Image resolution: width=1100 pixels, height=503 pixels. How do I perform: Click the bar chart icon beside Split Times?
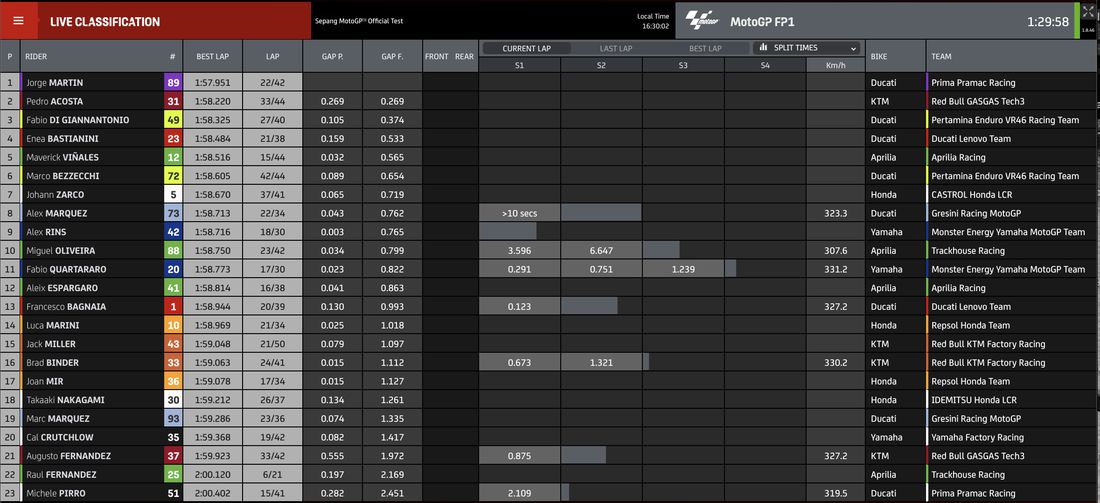[763, 48]
